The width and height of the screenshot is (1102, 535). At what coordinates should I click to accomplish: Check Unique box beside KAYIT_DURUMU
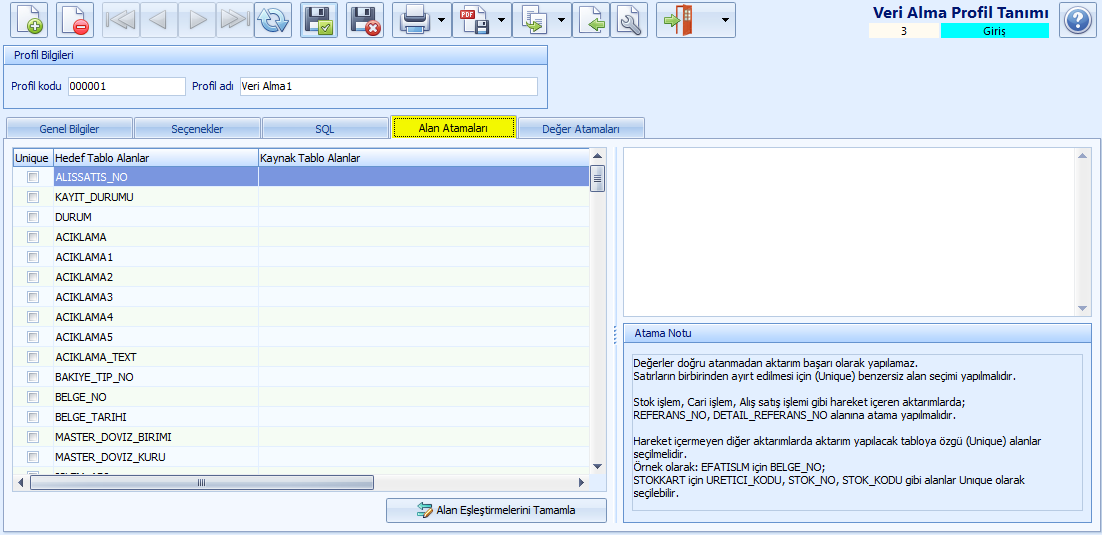33,197
